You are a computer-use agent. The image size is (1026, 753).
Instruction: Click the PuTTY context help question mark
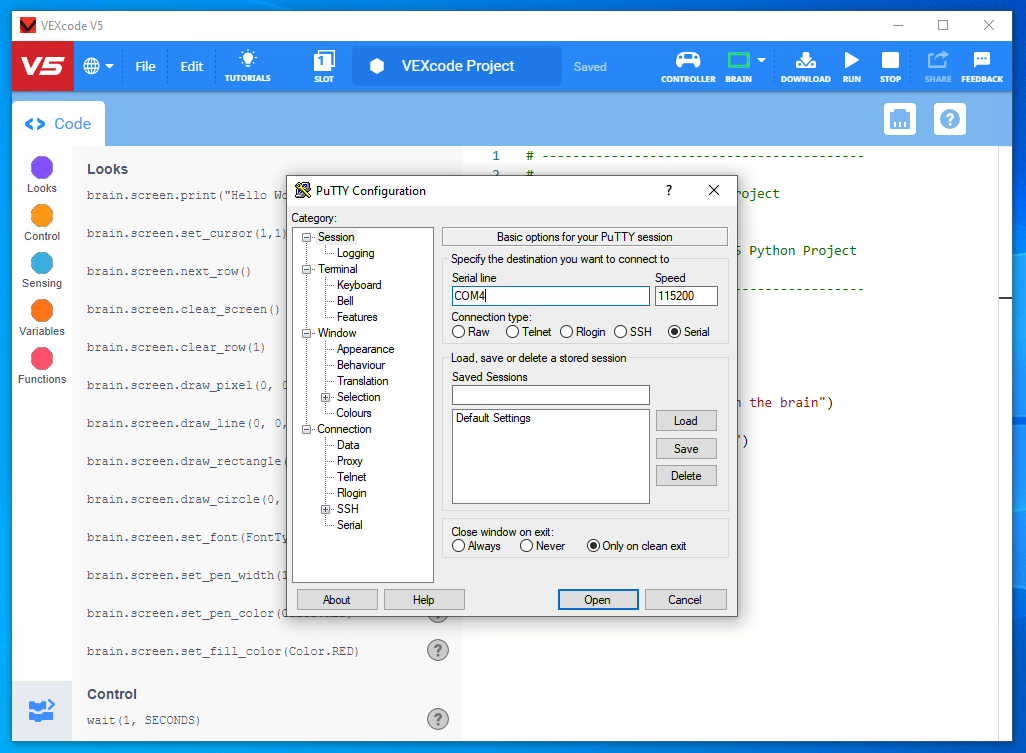point(669,190)
